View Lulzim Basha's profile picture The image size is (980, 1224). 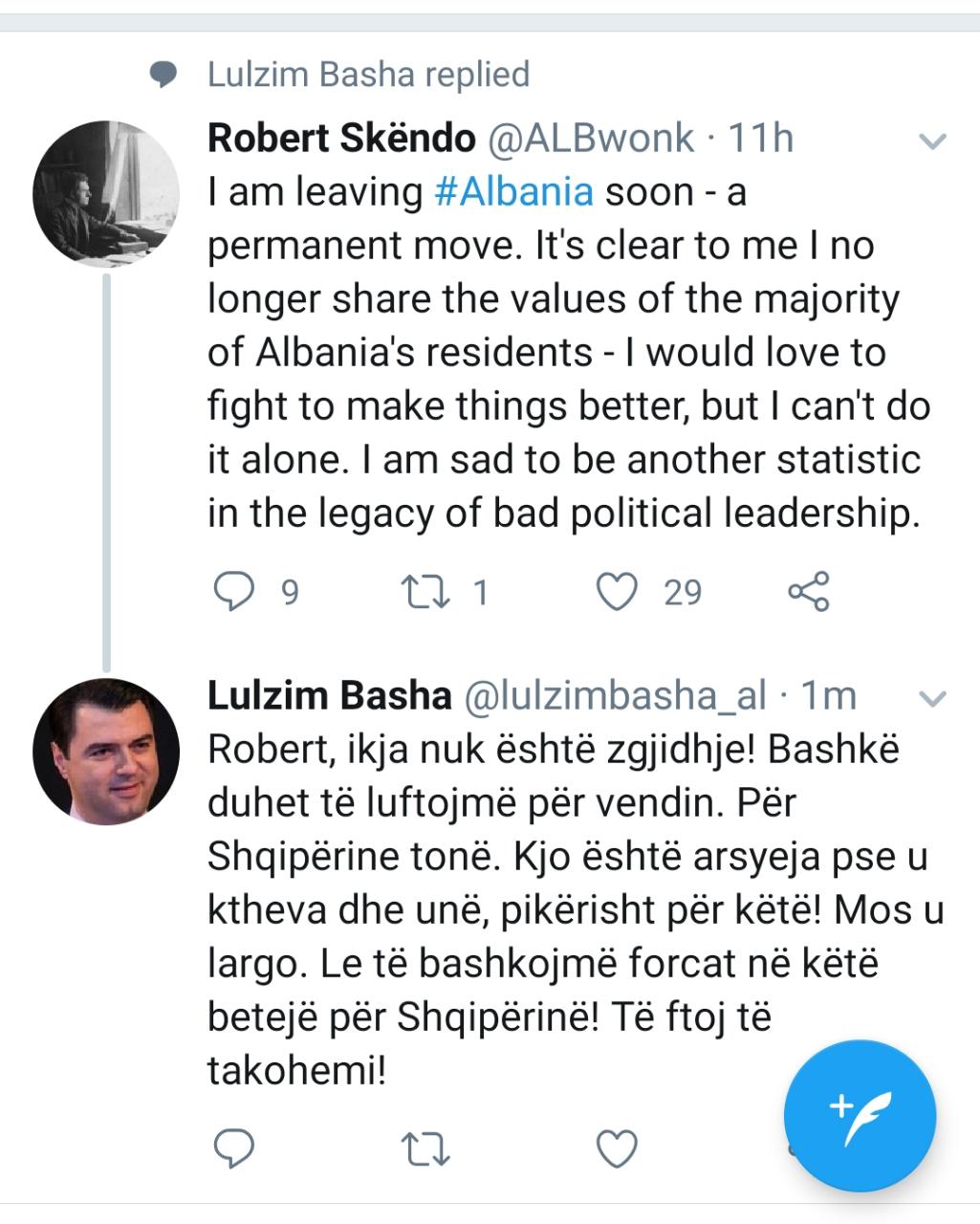click(106, 751)
